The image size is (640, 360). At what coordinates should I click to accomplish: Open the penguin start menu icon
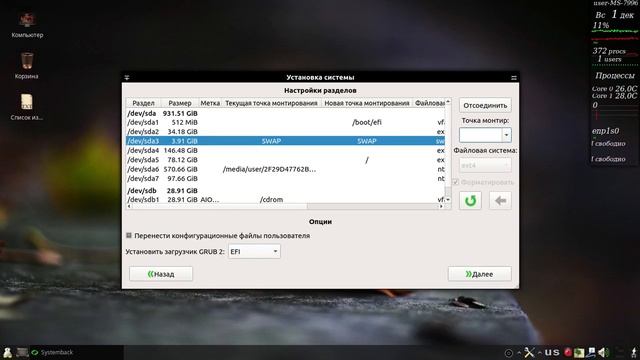click(7, 352)
